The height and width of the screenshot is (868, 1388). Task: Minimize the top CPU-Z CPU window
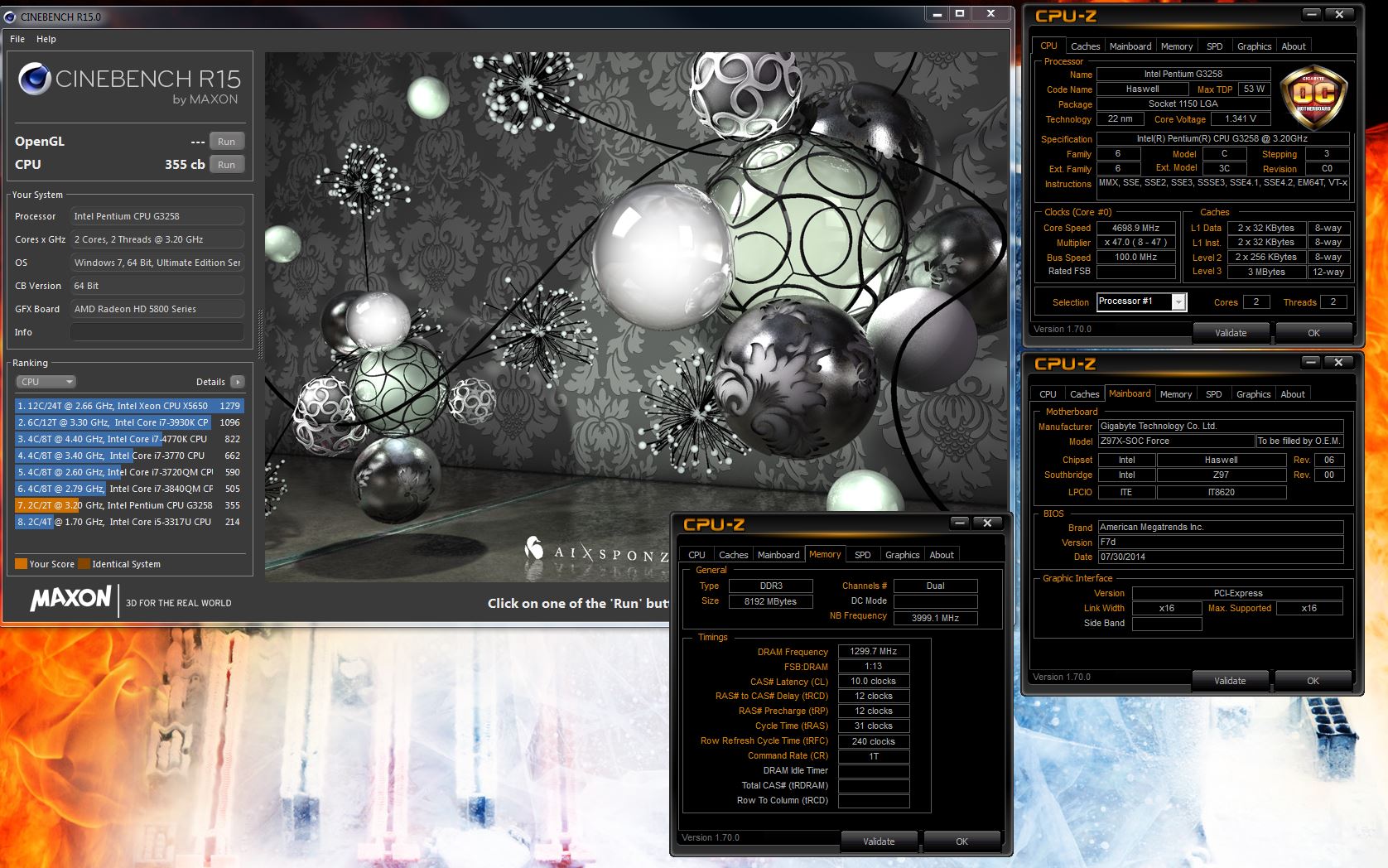[x=1312, y=14]
